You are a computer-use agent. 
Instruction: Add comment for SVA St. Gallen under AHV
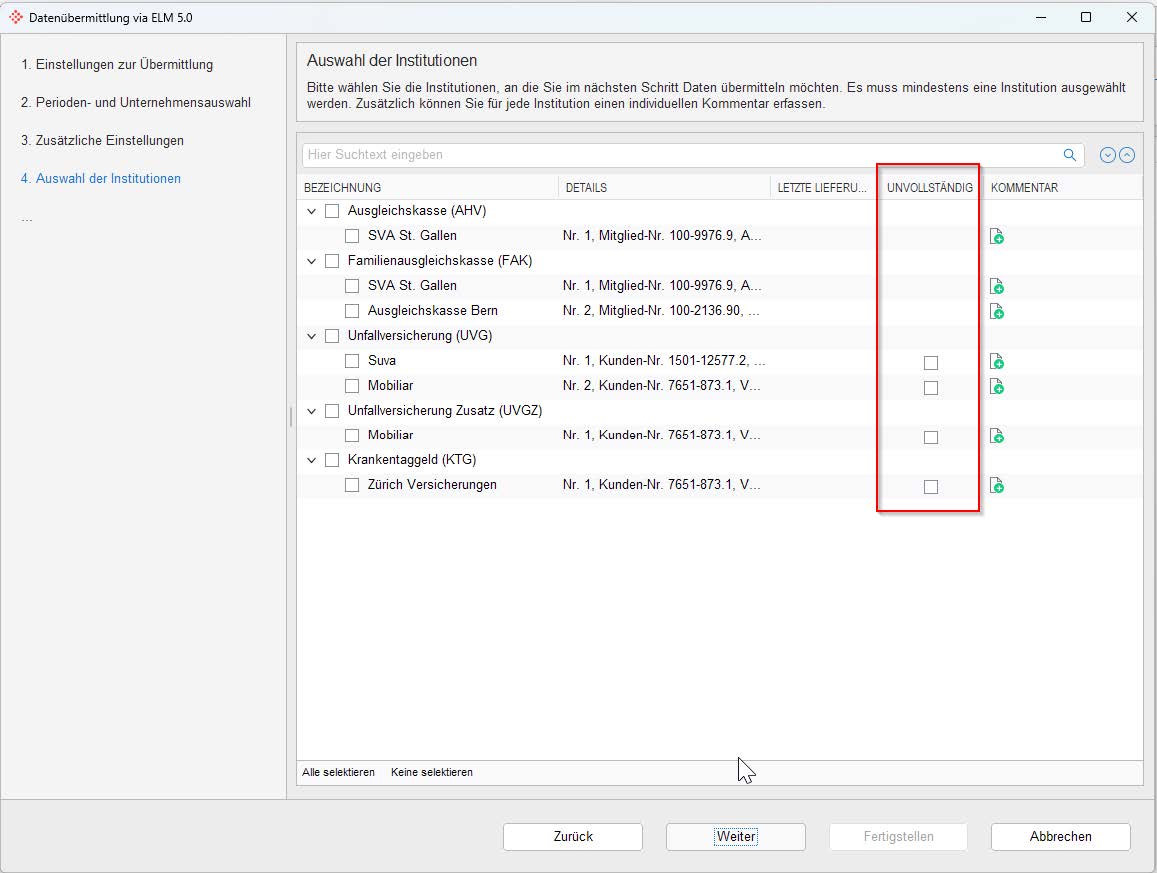click(x=996, y=236)
